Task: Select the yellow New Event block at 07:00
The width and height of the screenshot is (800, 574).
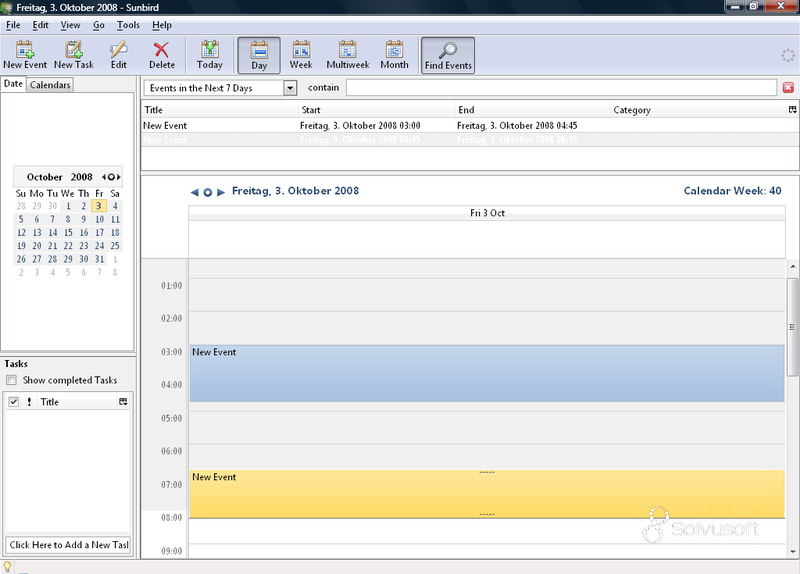Action: tap(487, 494)
